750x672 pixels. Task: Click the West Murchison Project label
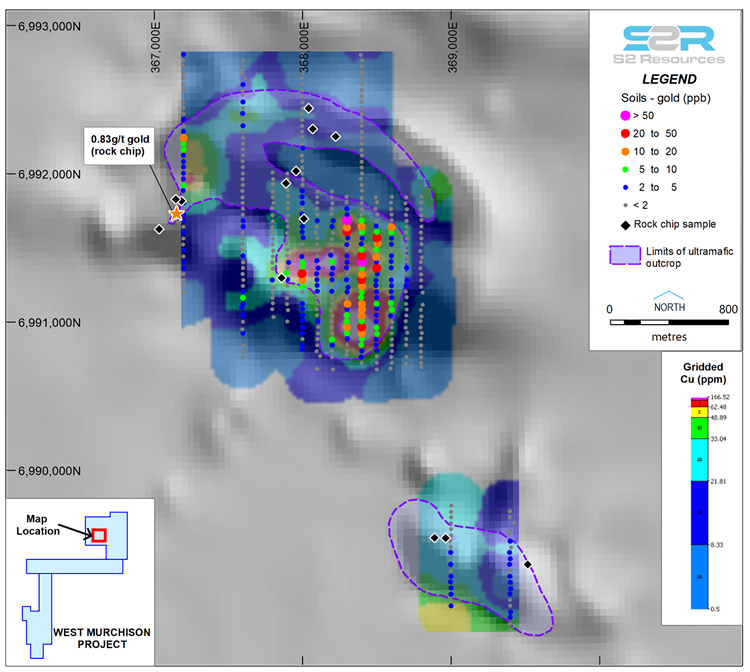click(102, 639)
